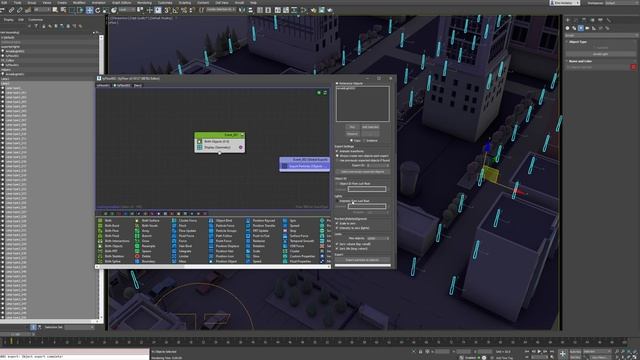Click the New tab in the flow editor

[138, 85]
